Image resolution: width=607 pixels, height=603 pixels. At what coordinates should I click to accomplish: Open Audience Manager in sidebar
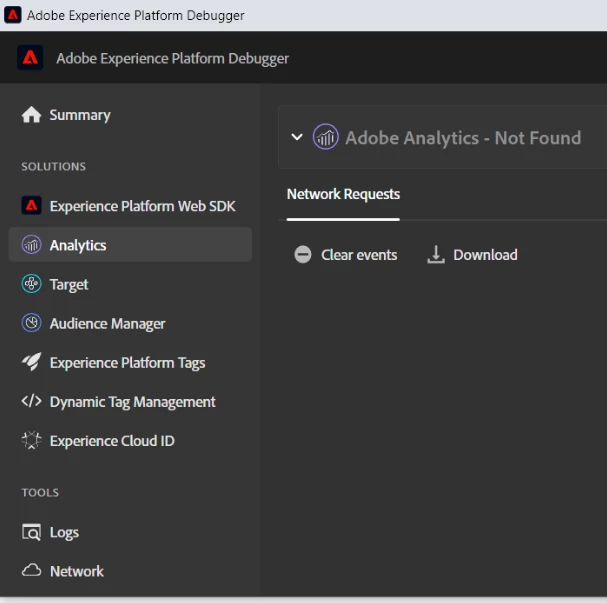[108, 324]
